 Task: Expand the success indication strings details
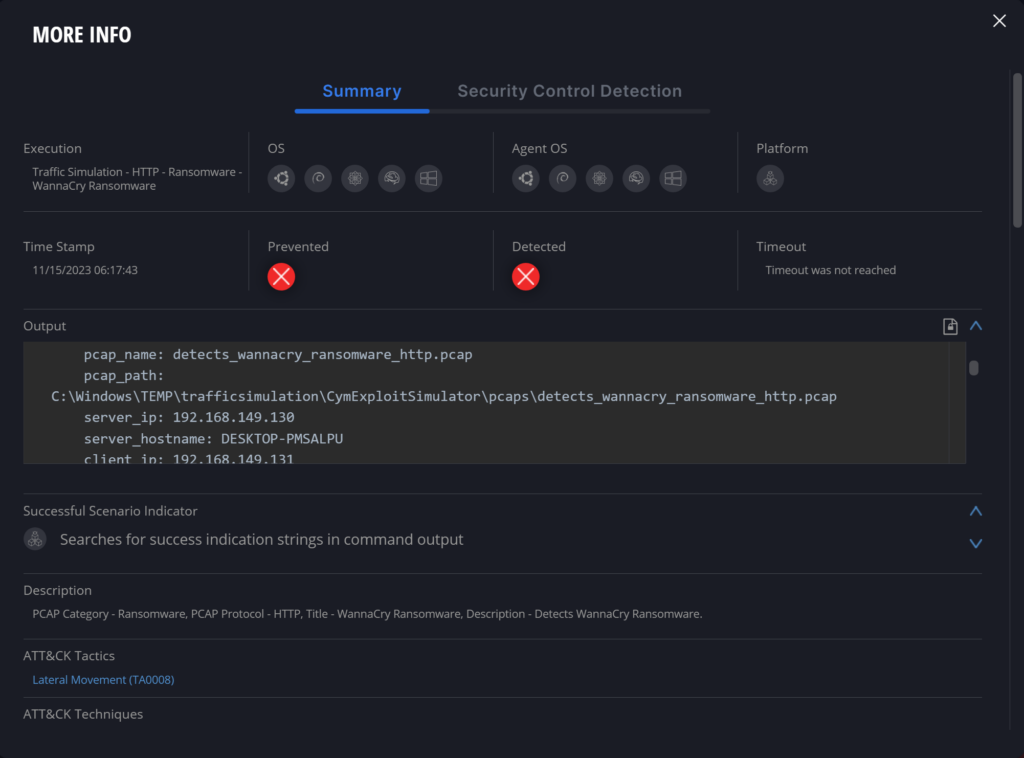pyautogui.click(x=976, y=543)
